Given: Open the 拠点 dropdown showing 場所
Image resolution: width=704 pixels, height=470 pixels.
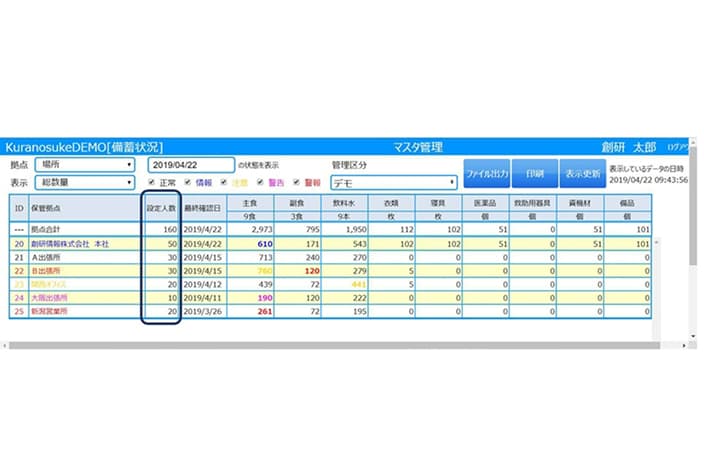Looking at the screenshot, I should pos(84,165).
